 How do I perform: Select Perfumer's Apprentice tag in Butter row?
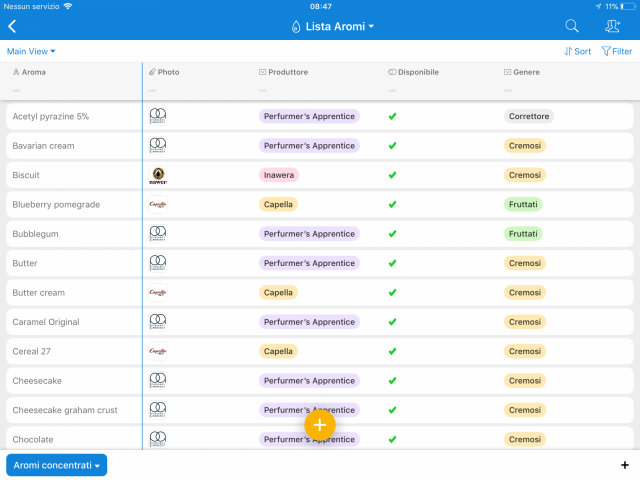(x=309, y=263)
